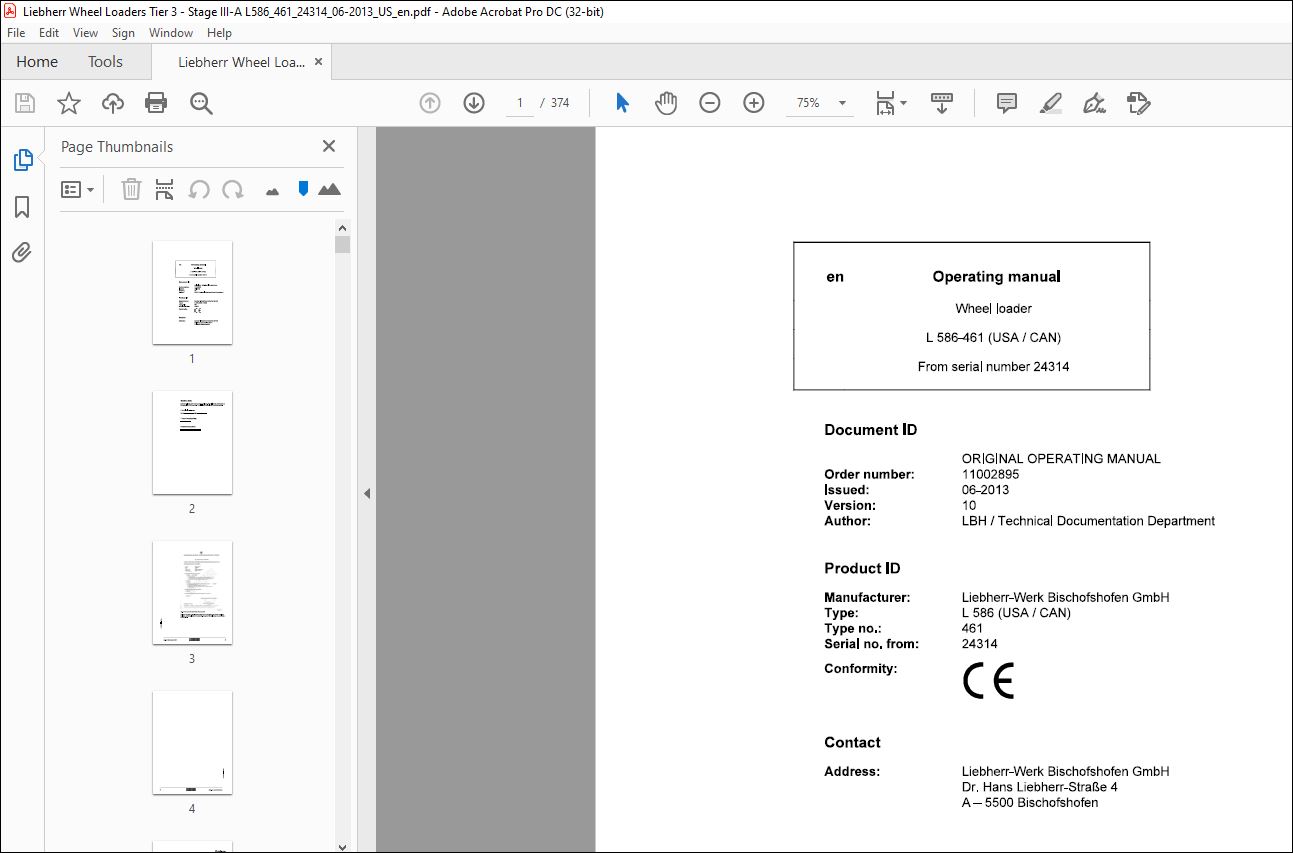Rotate pages clockwise icon
The width and height of the screenshot is (1293, 853).
pos(233,189)
